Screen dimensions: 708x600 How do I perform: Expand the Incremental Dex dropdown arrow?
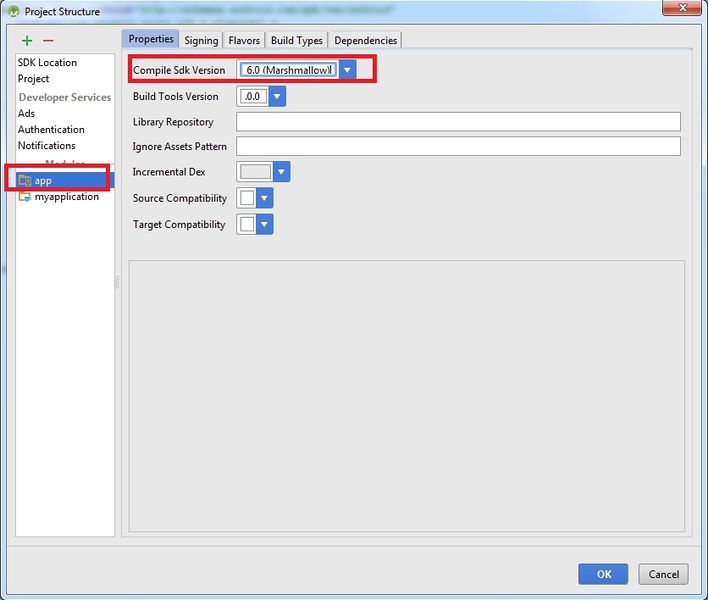pyautogui.click(x=281, y=172)
